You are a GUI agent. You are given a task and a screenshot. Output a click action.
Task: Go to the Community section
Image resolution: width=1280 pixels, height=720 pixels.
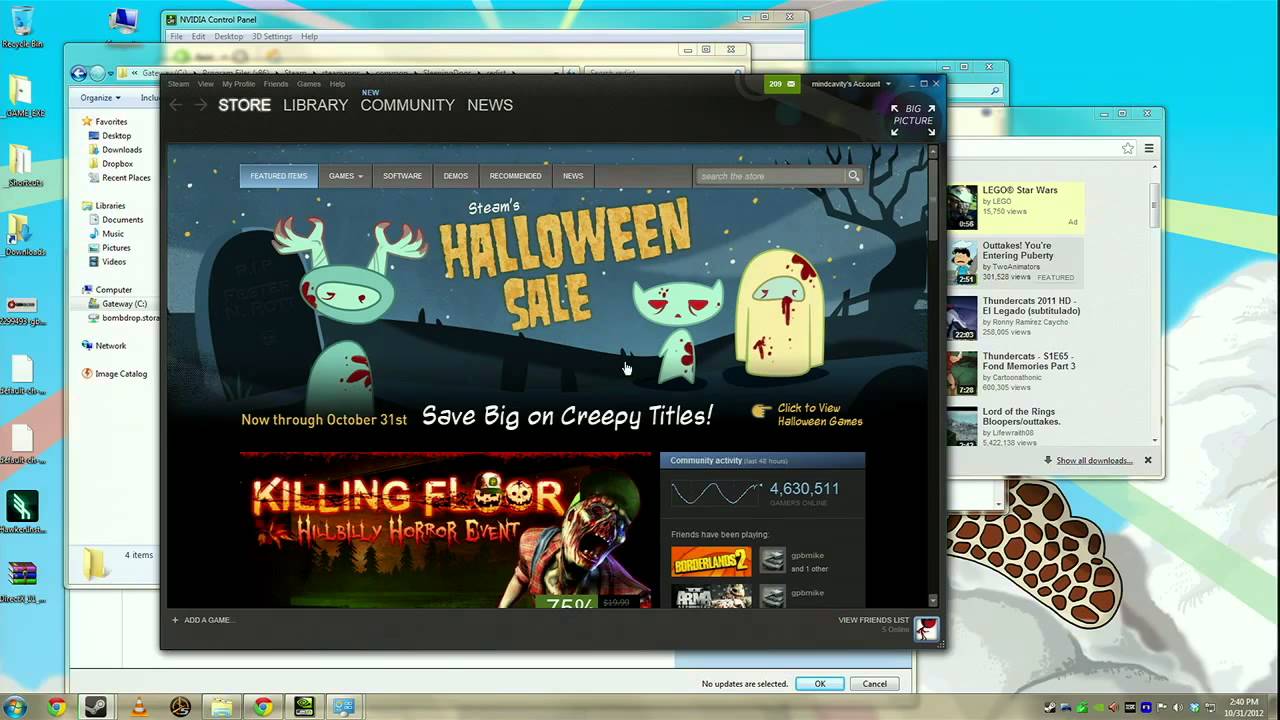coord(407,105)
